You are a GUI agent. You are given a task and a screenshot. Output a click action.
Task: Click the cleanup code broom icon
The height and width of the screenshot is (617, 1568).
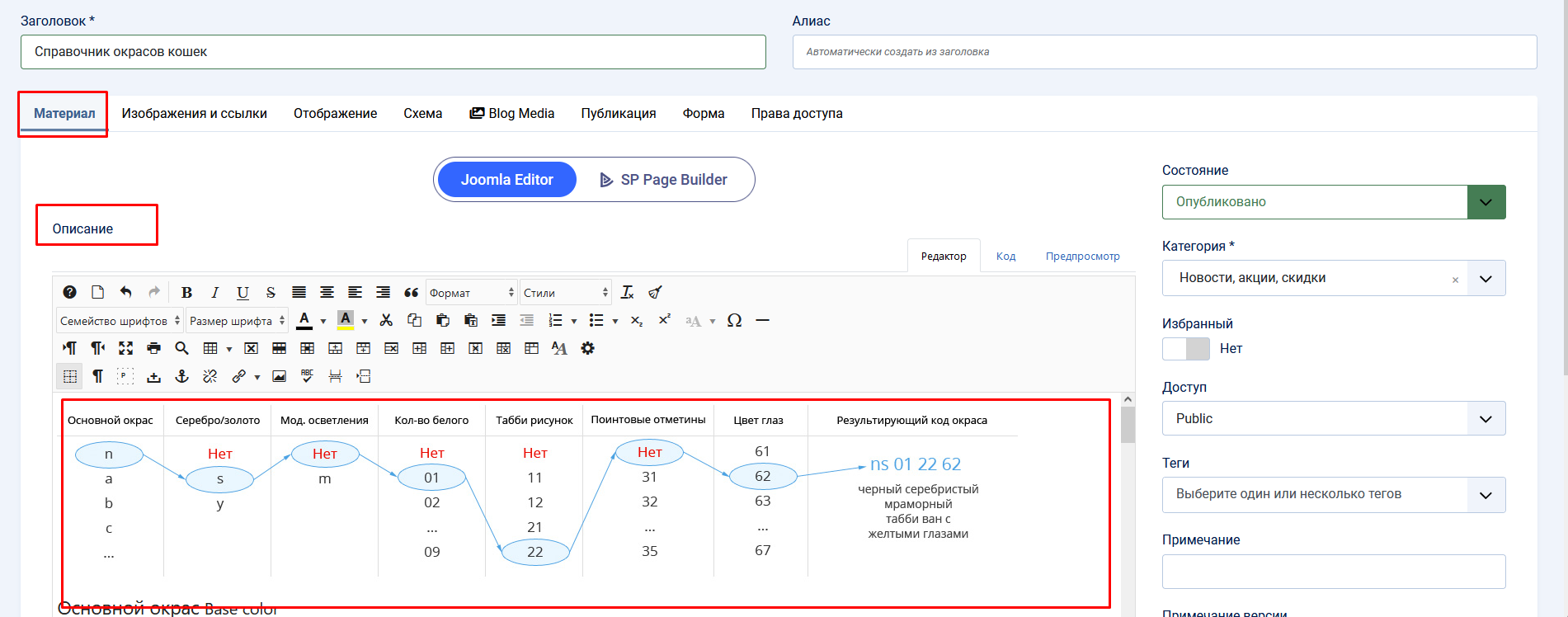tap(655, 292)
